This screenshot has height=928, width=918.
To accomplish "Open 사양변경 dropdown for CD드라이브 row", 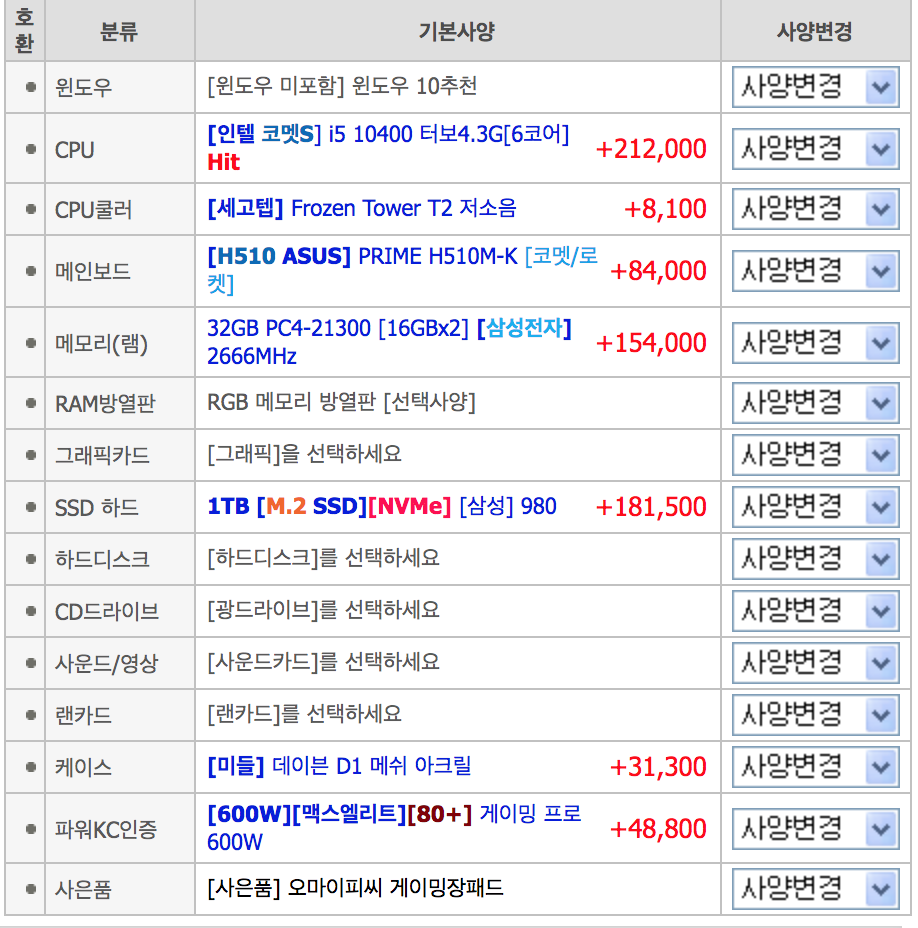I will [816, 611].
